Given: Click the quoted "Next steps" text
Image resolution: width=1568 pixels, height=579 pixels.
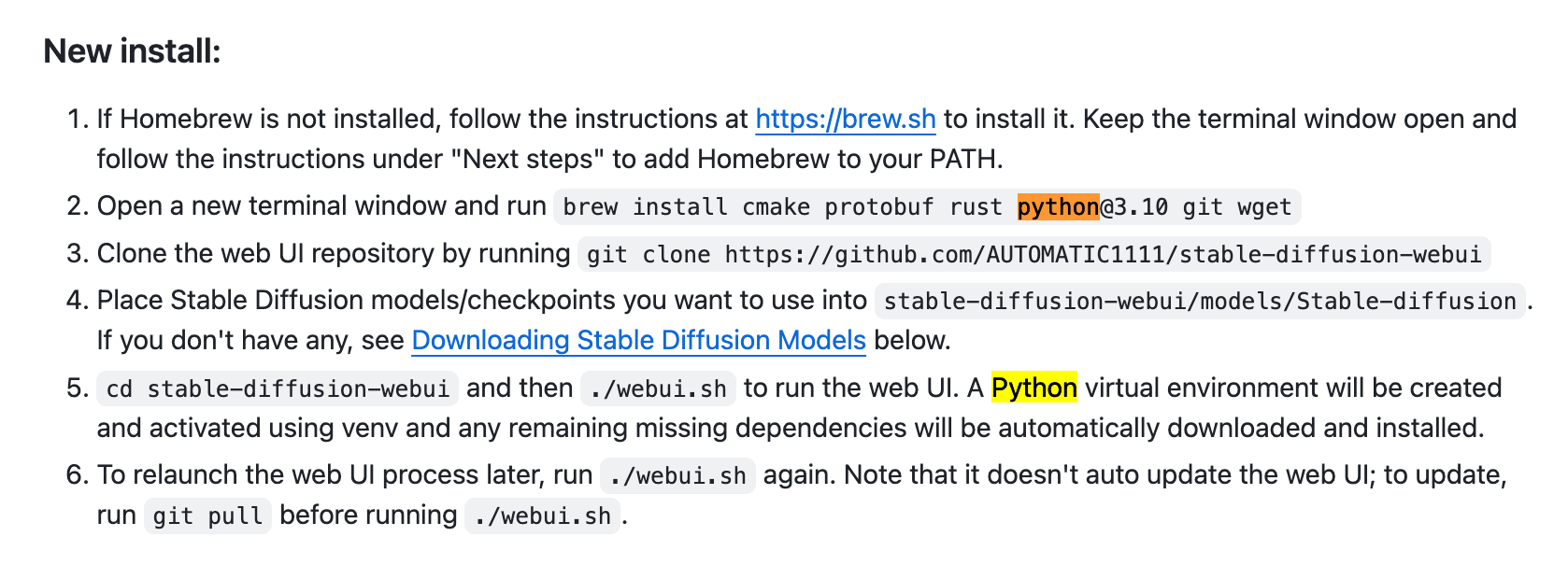Looking at the screenshot, I should point(527,160).
